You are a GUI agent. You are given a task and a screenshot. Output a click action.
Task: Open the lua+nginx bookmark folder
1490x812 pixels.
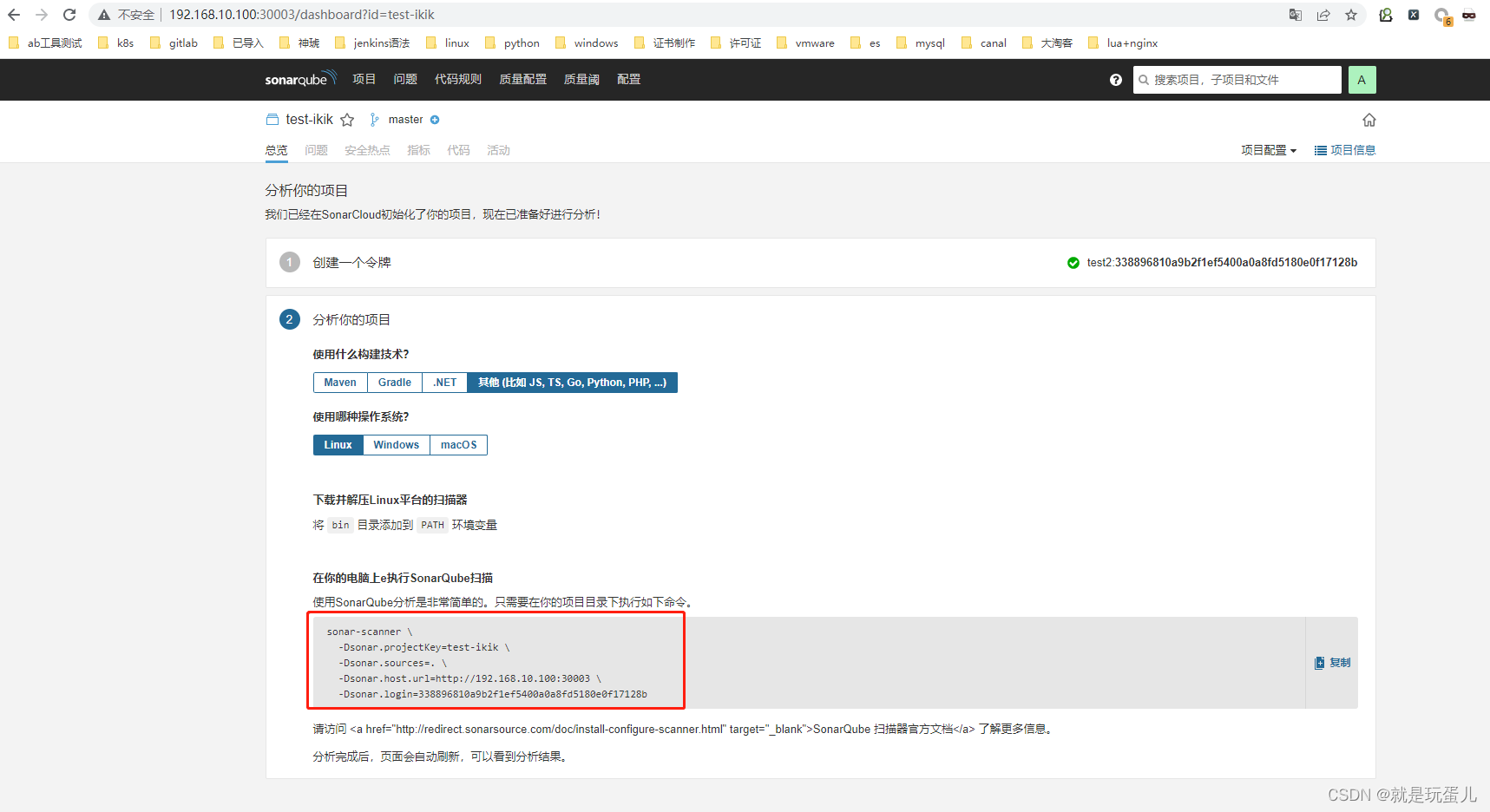(x=1123, y=43)
